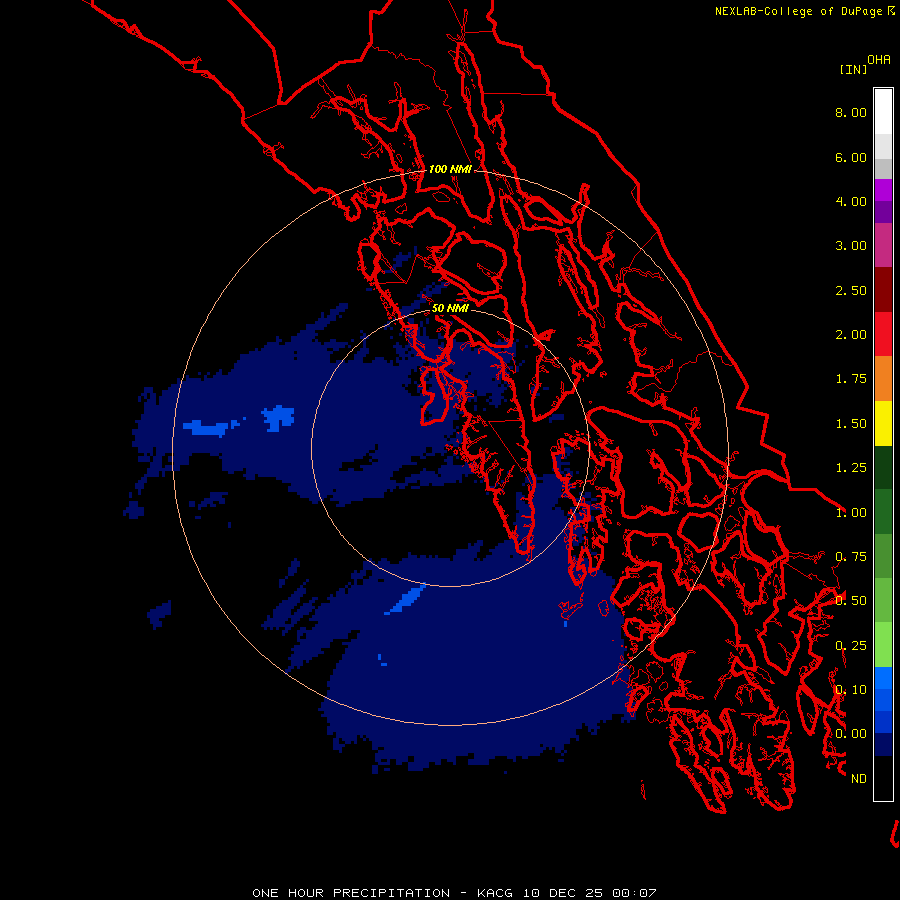Click the 8.00 legend value

point(851,112)
